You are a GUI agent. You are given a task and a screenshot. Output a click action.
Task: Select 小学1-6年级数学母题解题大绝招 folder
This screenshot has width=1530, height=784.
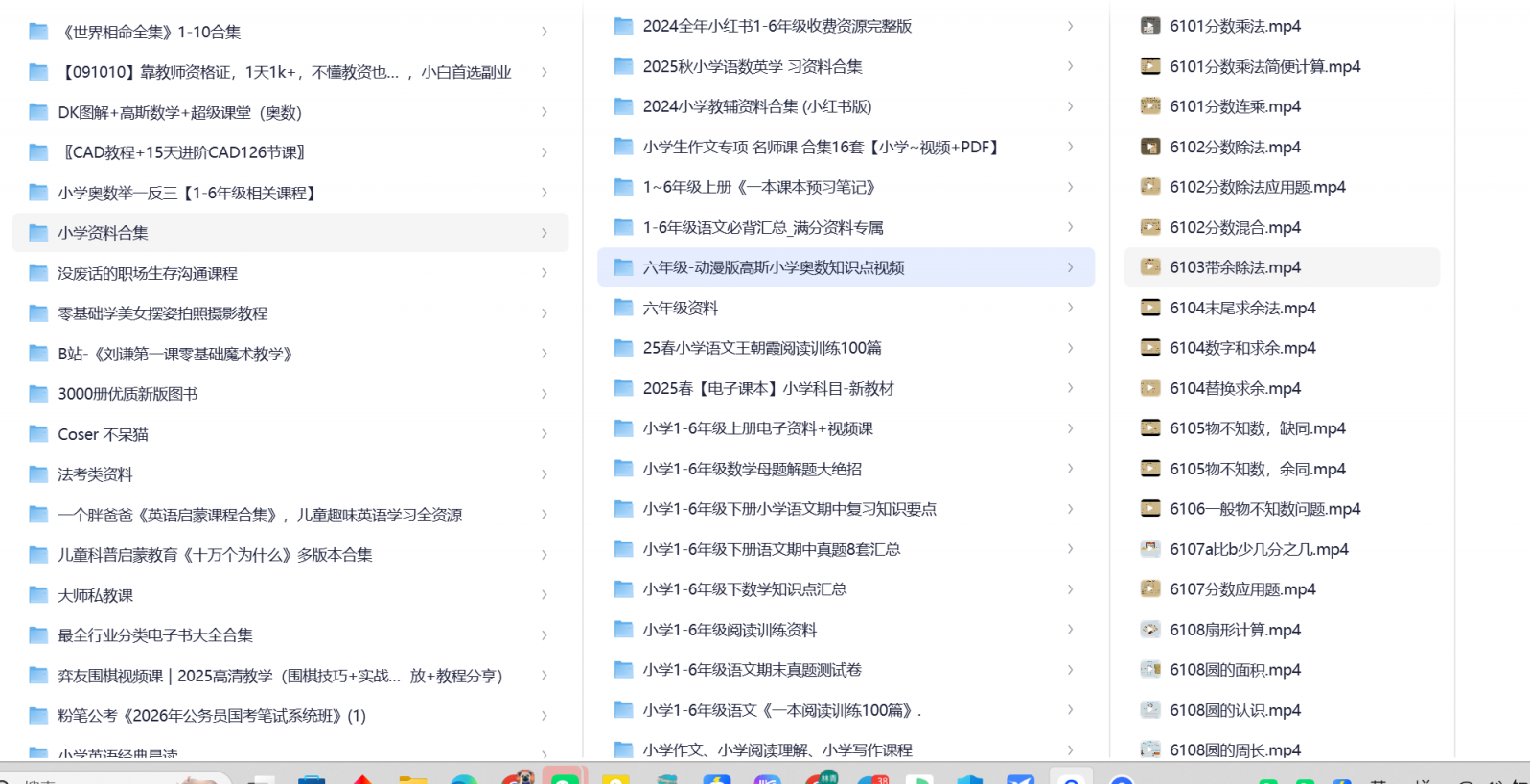752,469
